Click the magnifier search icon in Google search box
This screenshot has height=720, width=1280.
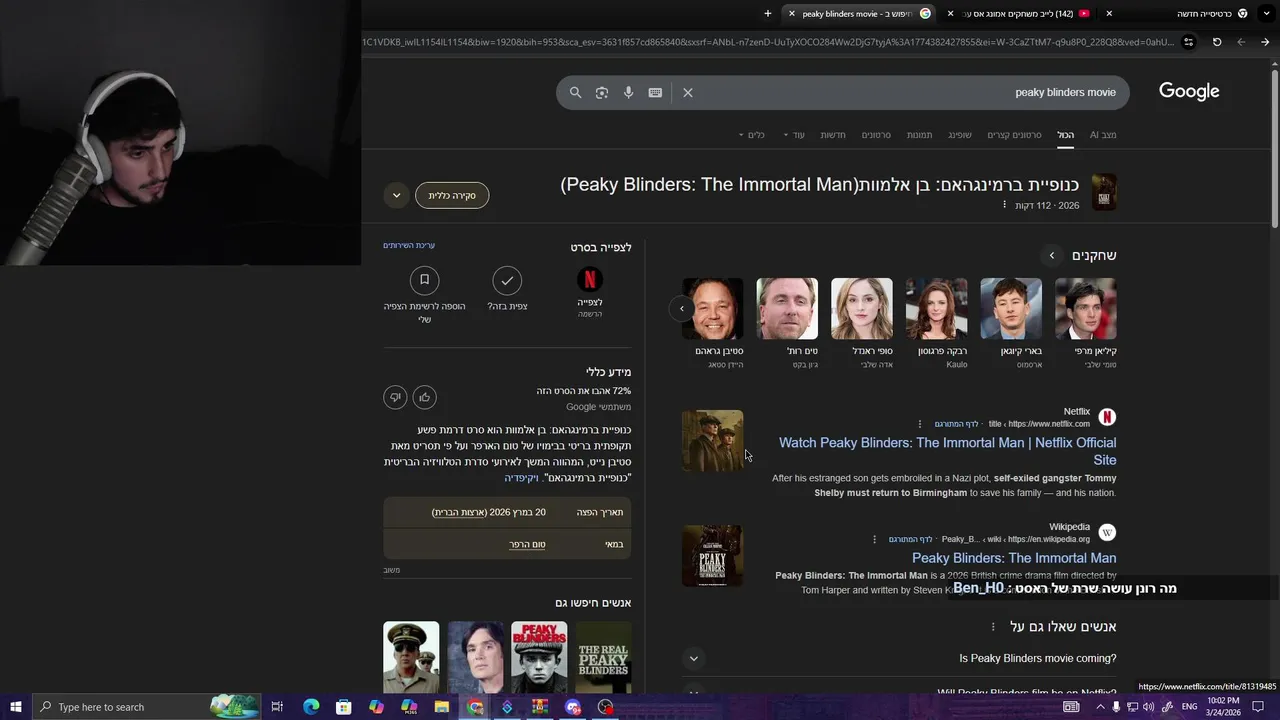pos(575,92)
